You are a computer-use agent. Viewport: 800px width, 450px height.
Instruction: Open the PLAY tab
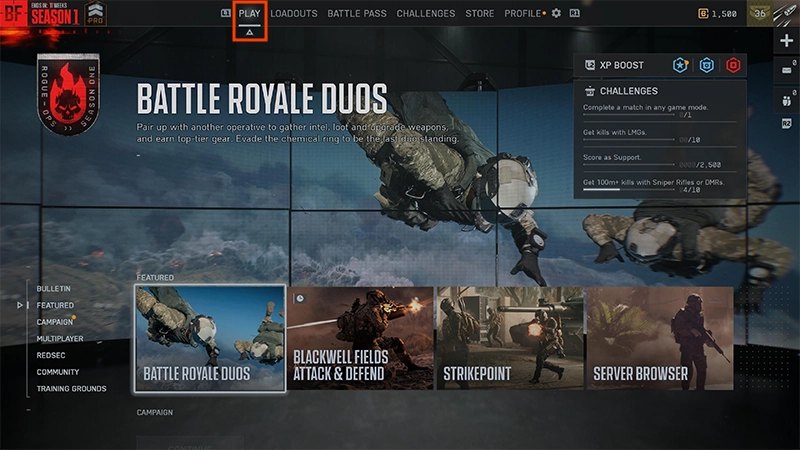[x=249, y=14]
